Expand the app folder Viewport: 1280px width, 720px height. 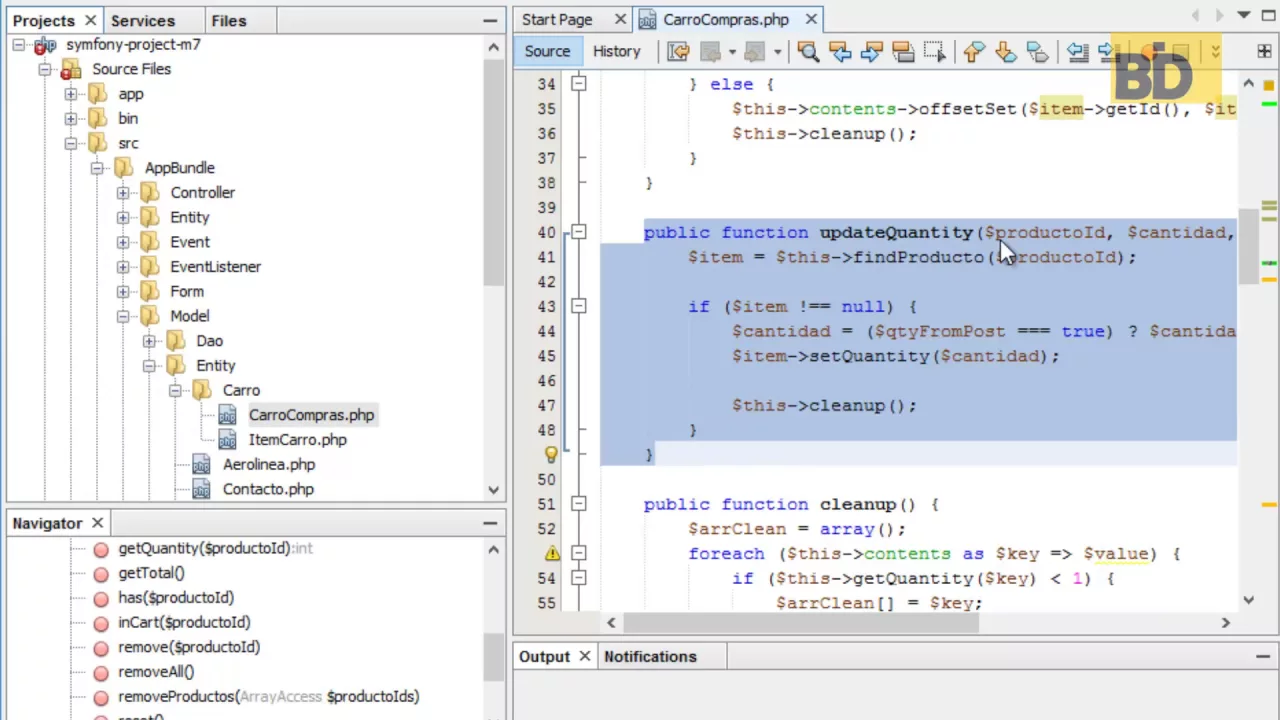[71, 94]
